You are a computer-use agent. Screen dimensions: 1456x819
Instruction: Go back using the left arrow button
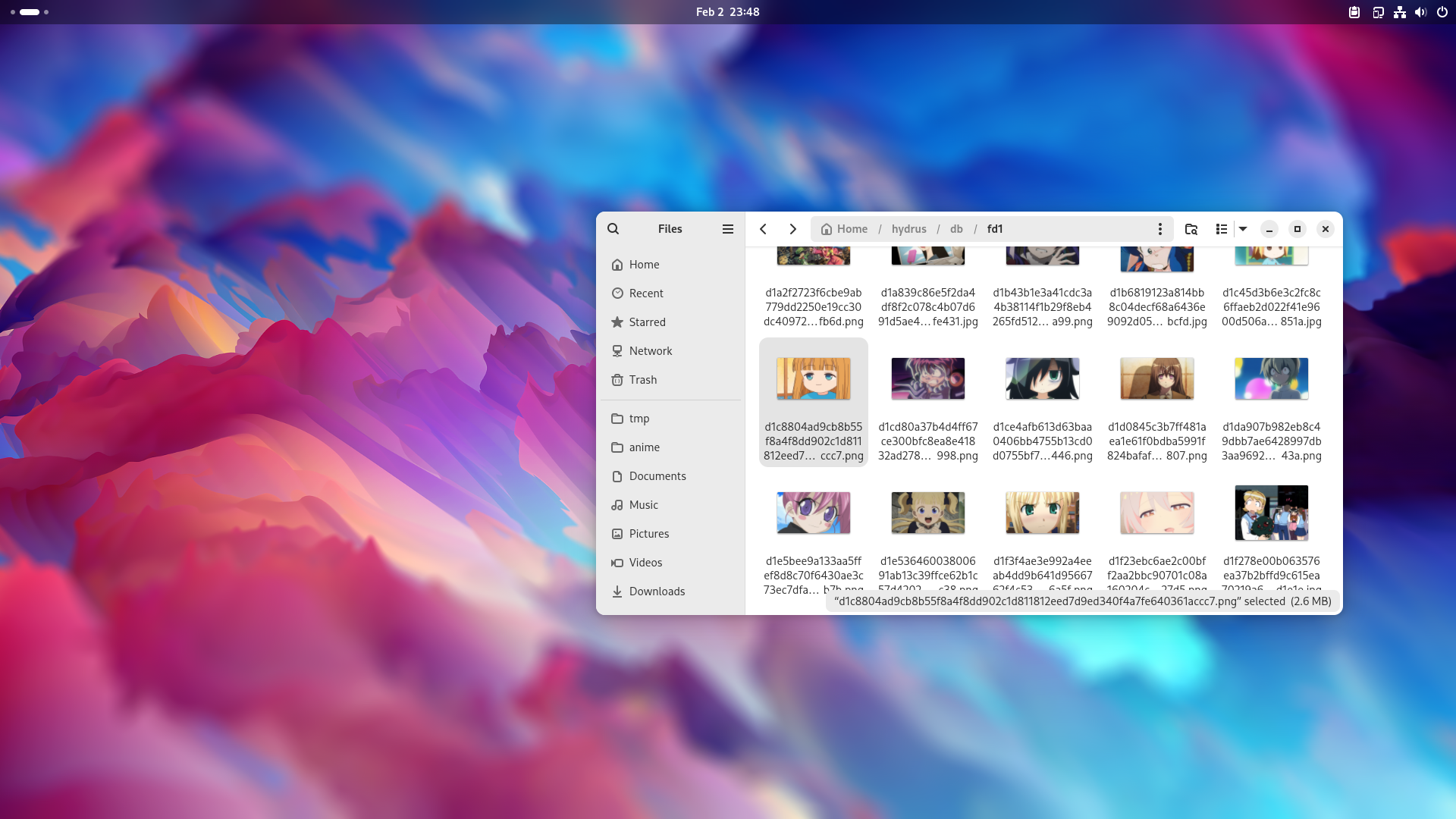764,229
